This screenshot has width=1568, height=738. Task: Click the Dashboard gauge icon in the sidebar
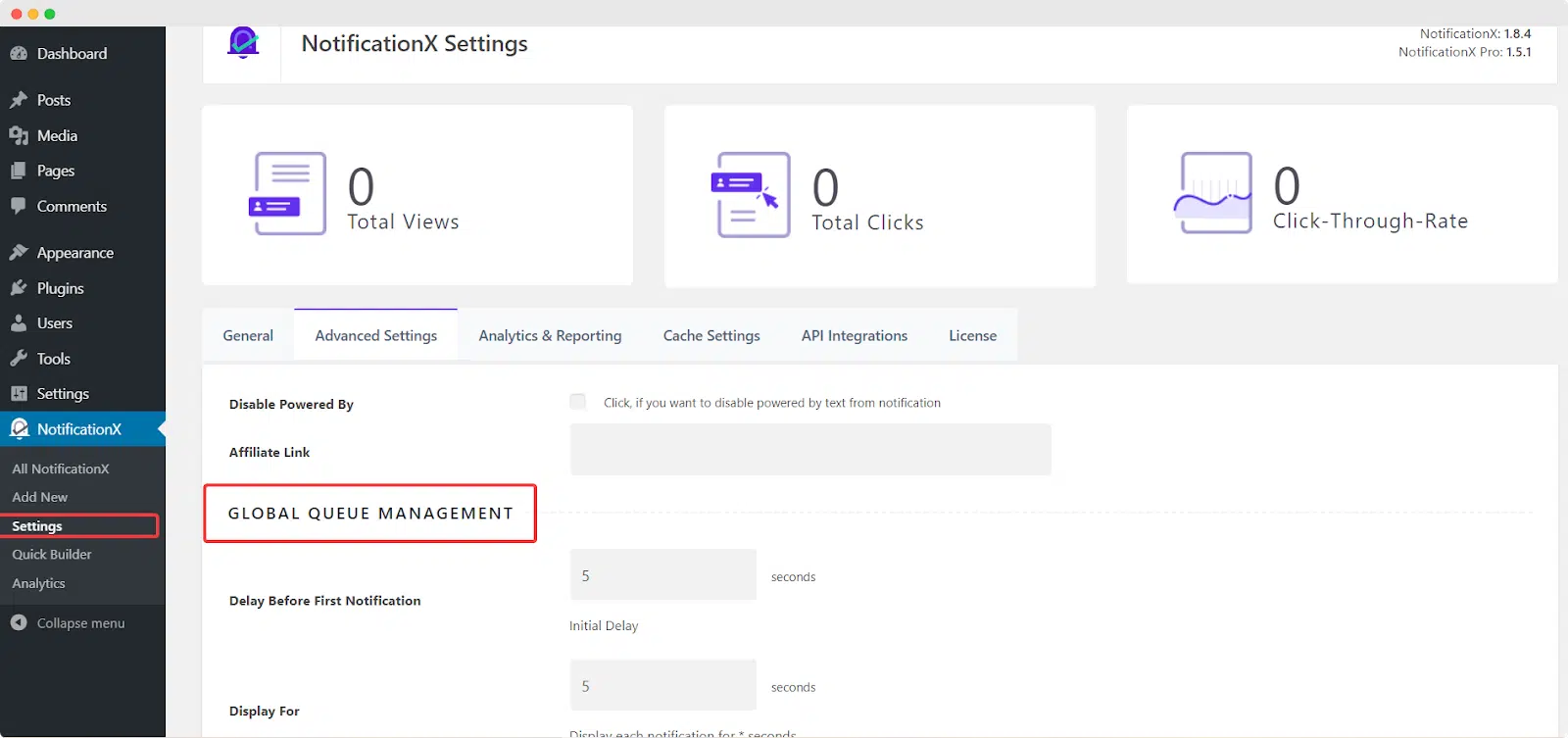tap(19, 54)
